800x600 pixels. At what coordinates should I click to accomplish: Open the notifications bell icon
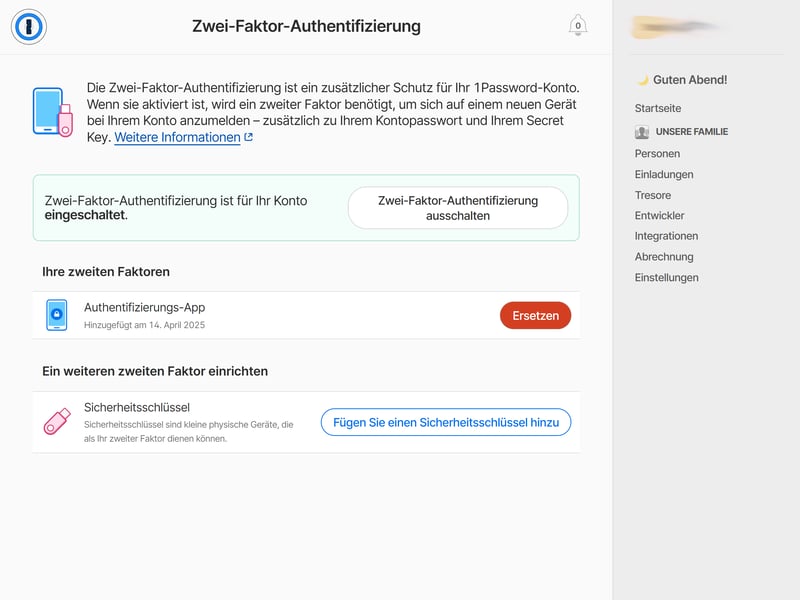coord(577,26)
